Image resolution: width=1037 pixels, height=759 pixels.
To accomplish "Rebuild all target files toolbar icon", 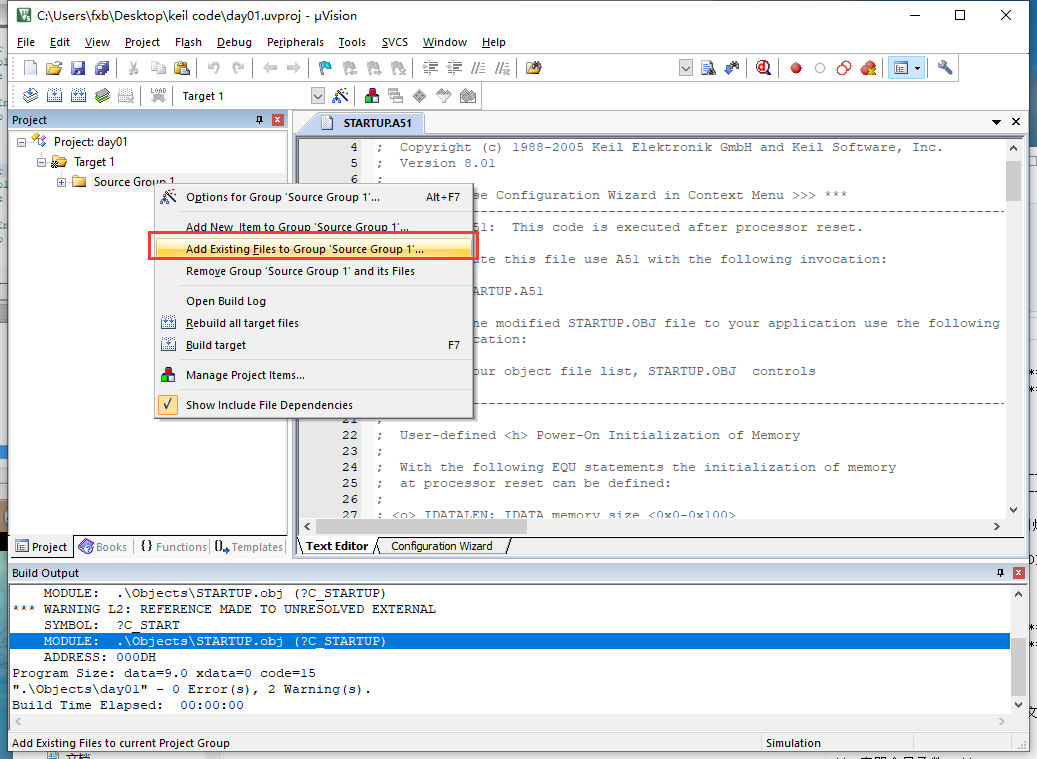I will (78, 96).
